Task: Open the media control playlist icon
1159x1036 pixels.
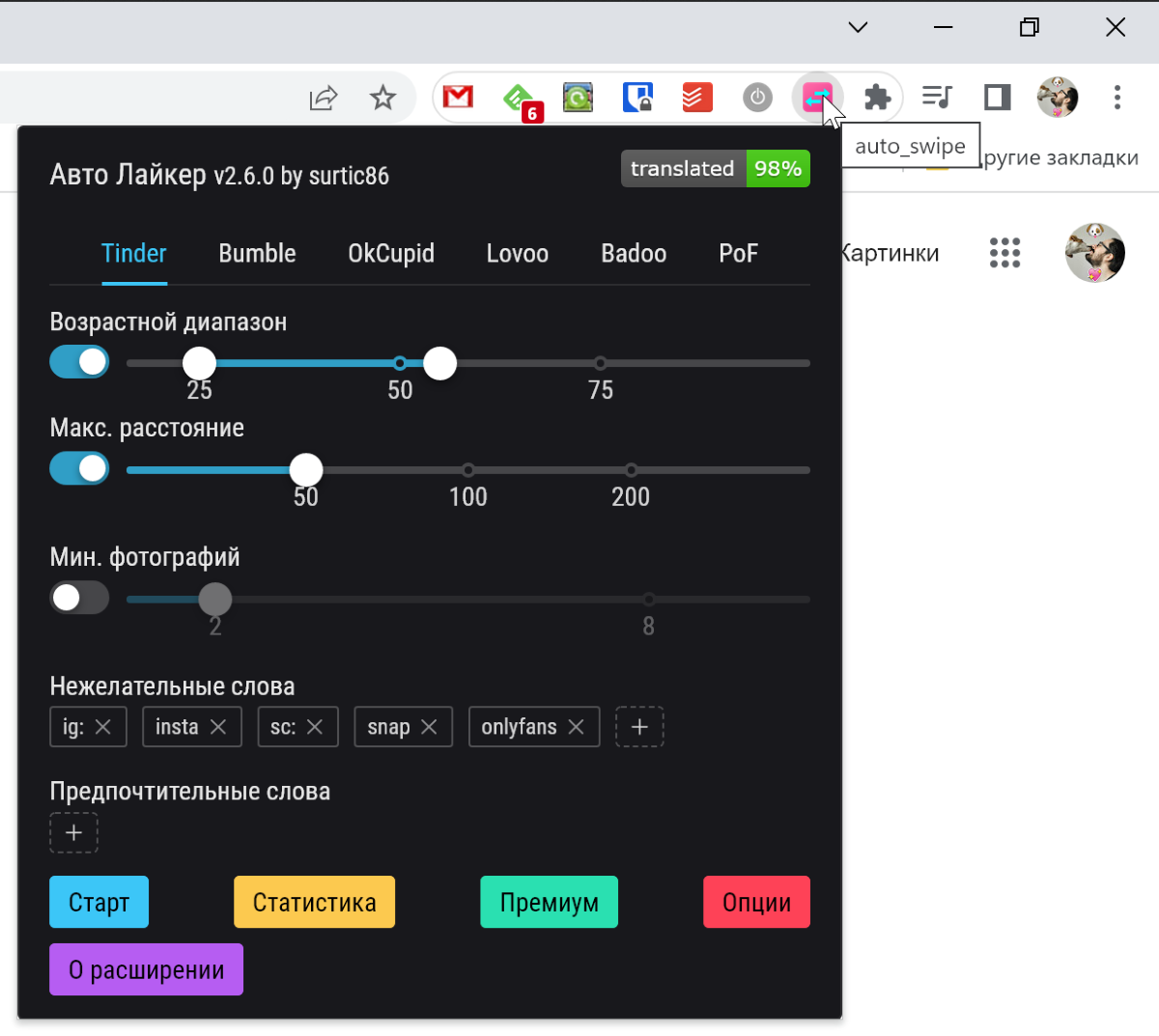Action: coord(937,97)
